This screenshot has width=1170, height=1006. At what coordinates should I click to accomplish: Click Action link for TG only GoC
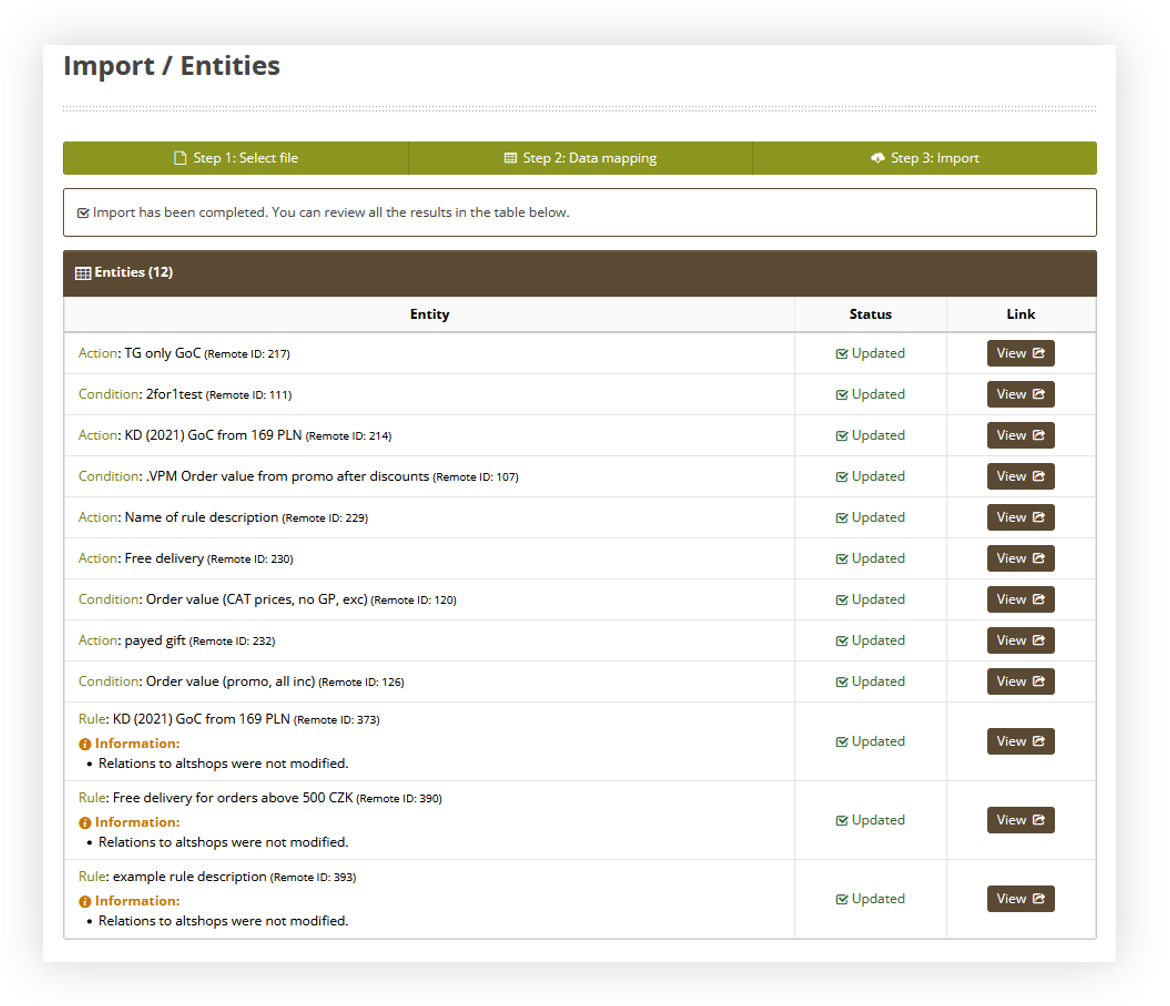click(98, 353)
